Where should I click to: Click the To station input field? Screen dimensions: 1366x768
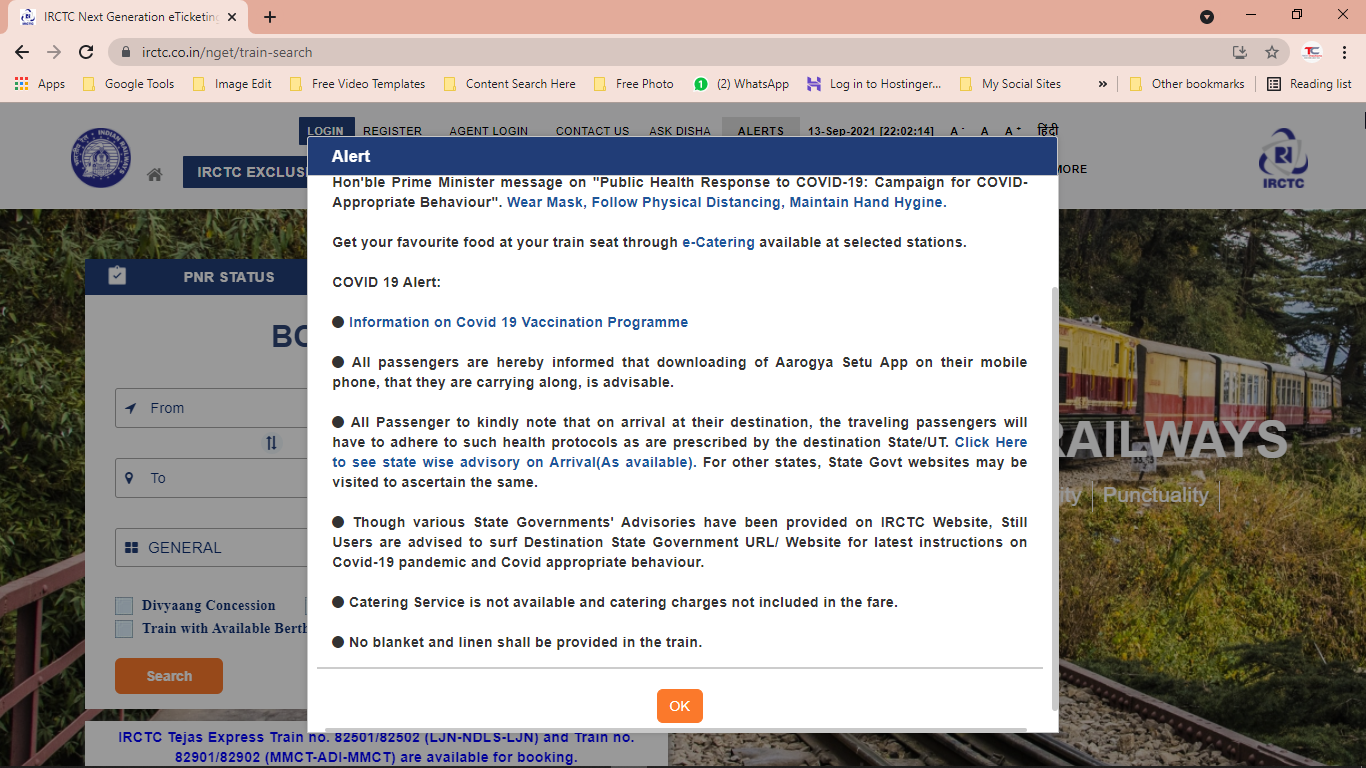pos(211,478)
